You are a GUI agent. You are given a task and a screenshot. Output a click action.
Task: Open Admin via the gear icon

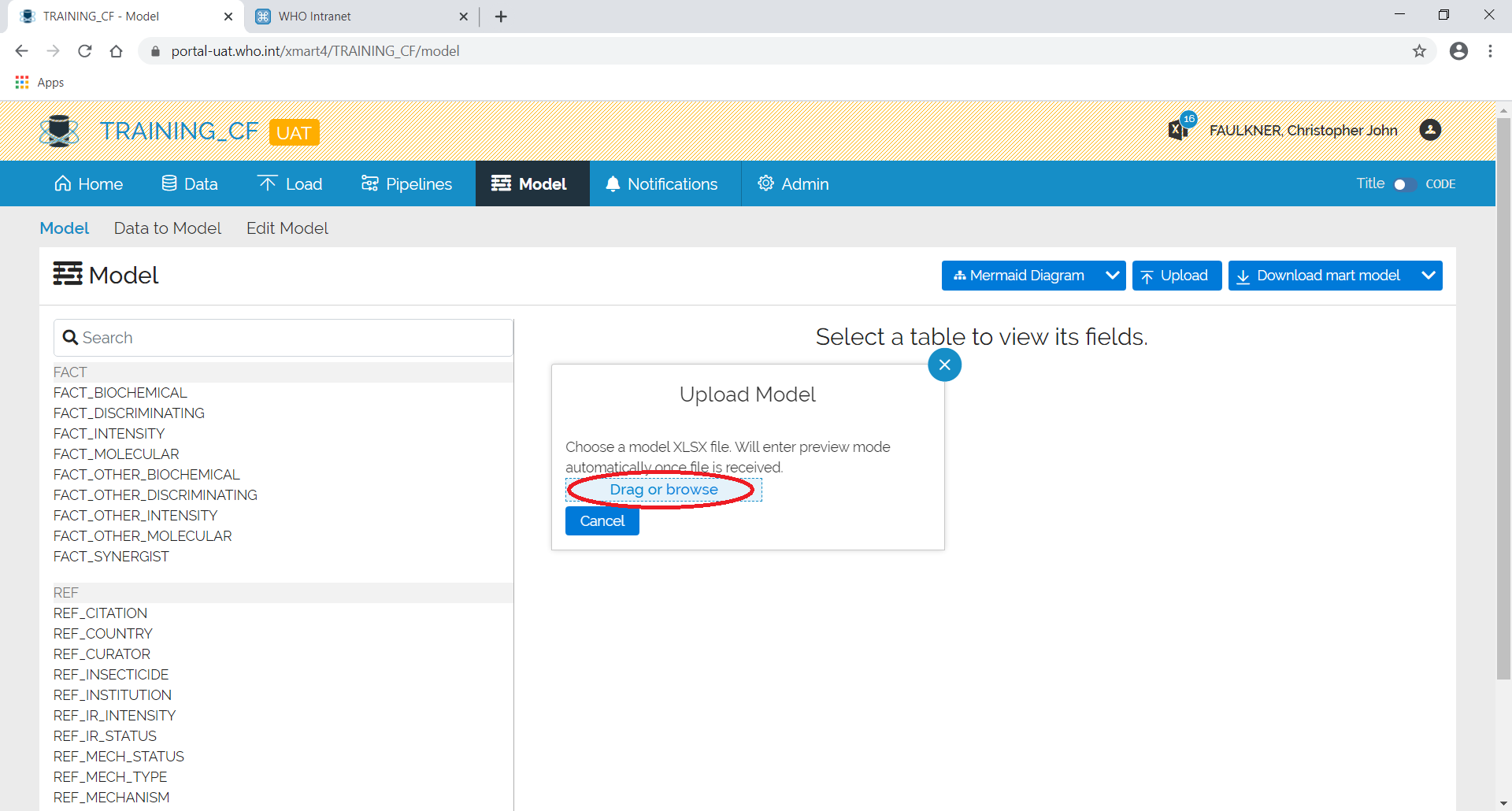pyautogui.click(x=765, y=183)
